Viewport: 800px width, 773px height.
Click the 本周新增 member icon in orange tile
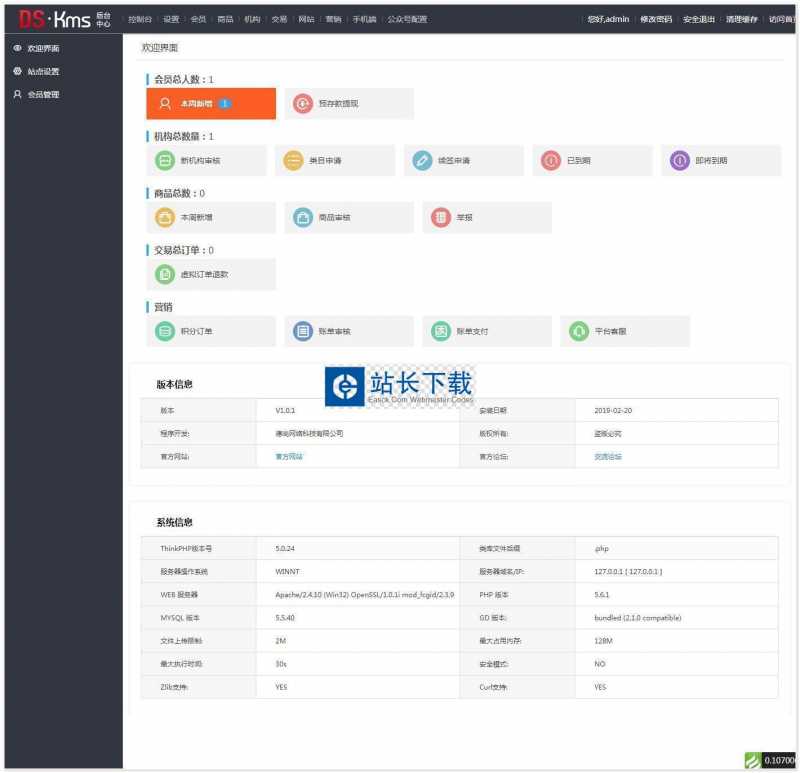coord(165,103)
